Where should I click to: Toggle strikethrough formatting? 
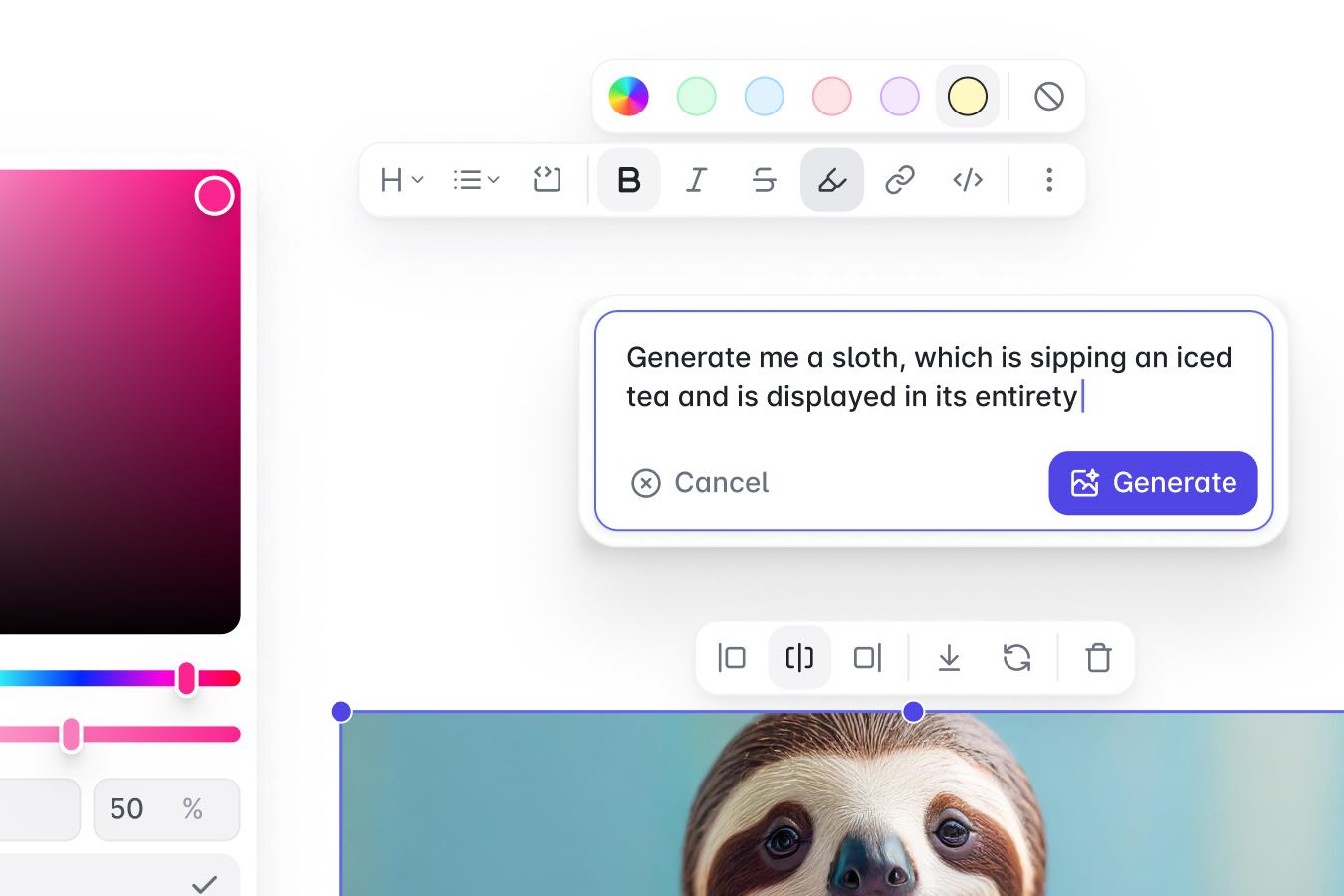click(764, 180)
